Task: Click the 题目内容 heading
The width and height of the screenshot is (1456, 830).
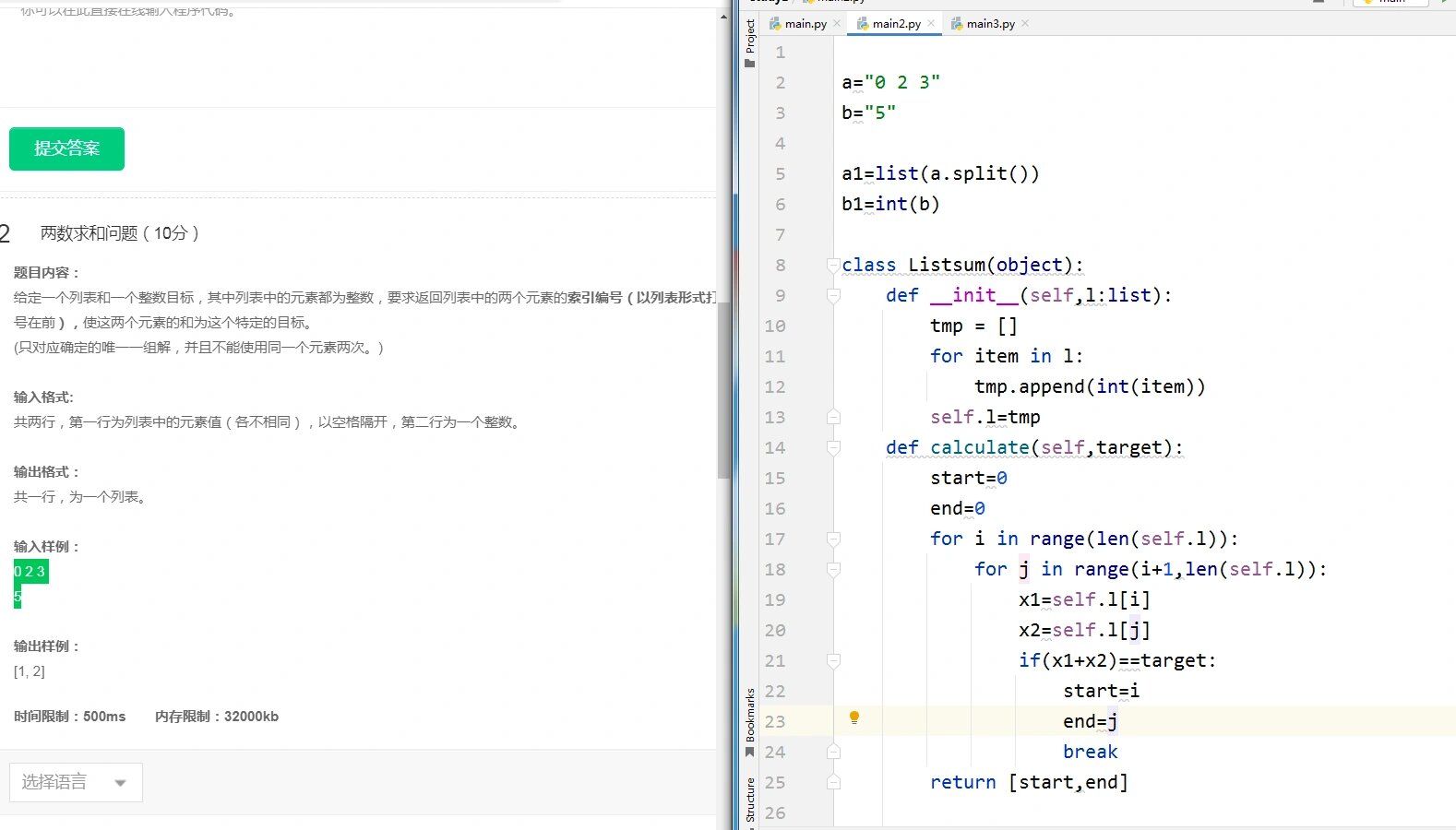Action: click(x=46, y=272)
